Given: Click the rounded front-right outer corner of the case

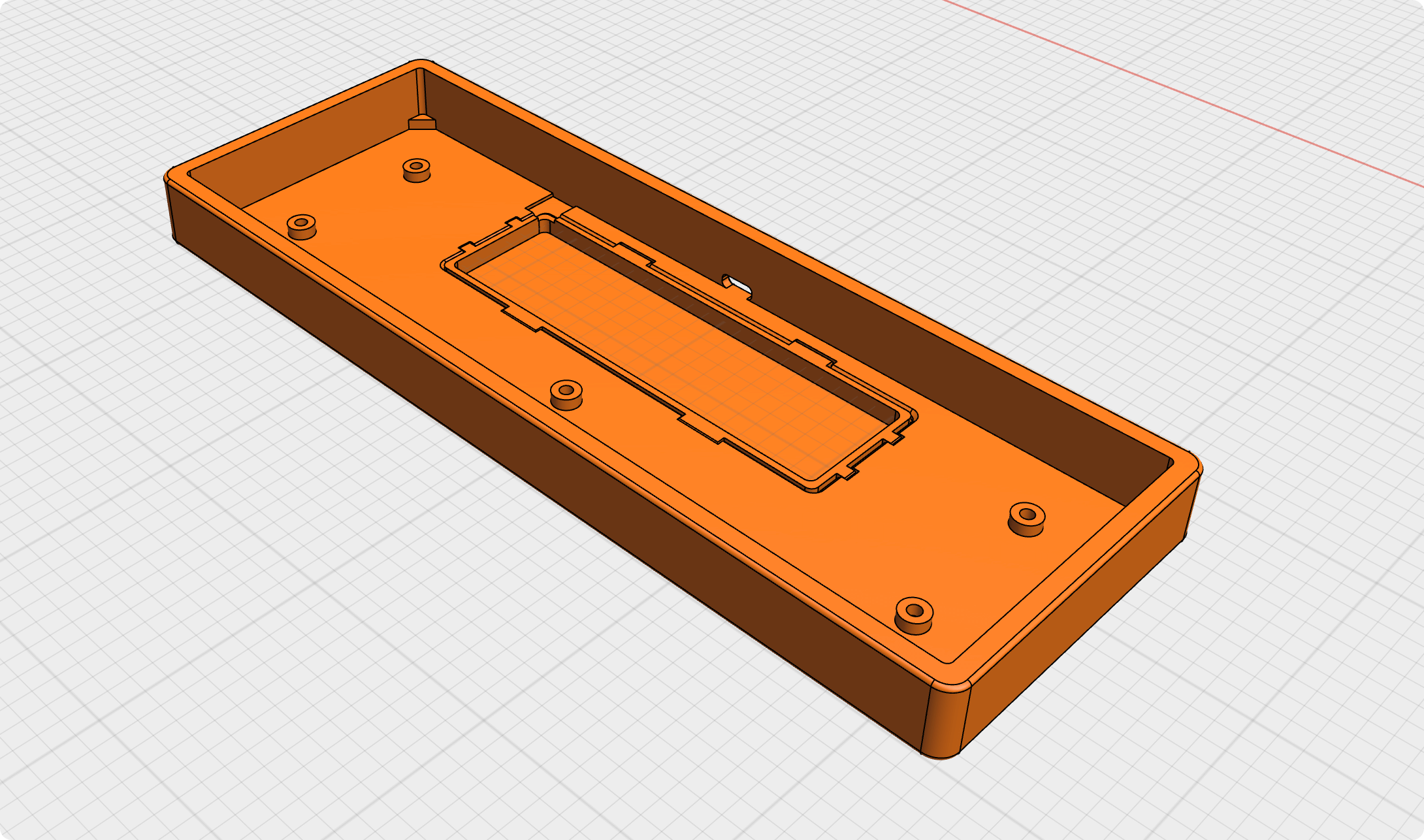Looking at the screenshot, I should 945,719.
